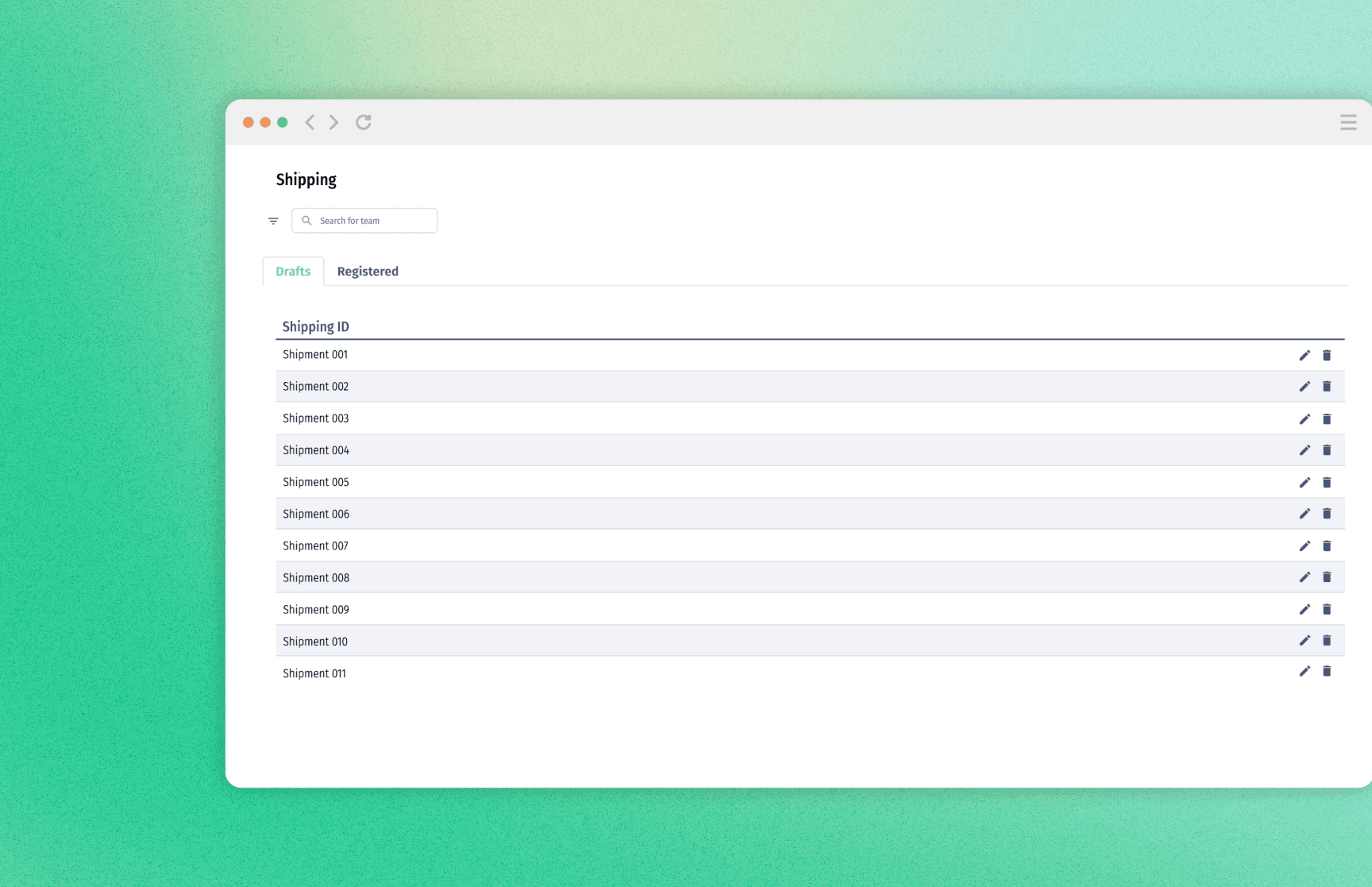The width and height of the screenshot is (1372, 887).
Task: Edit Shipment 005 with pencil icon
Action: (x=1305, y=482)
